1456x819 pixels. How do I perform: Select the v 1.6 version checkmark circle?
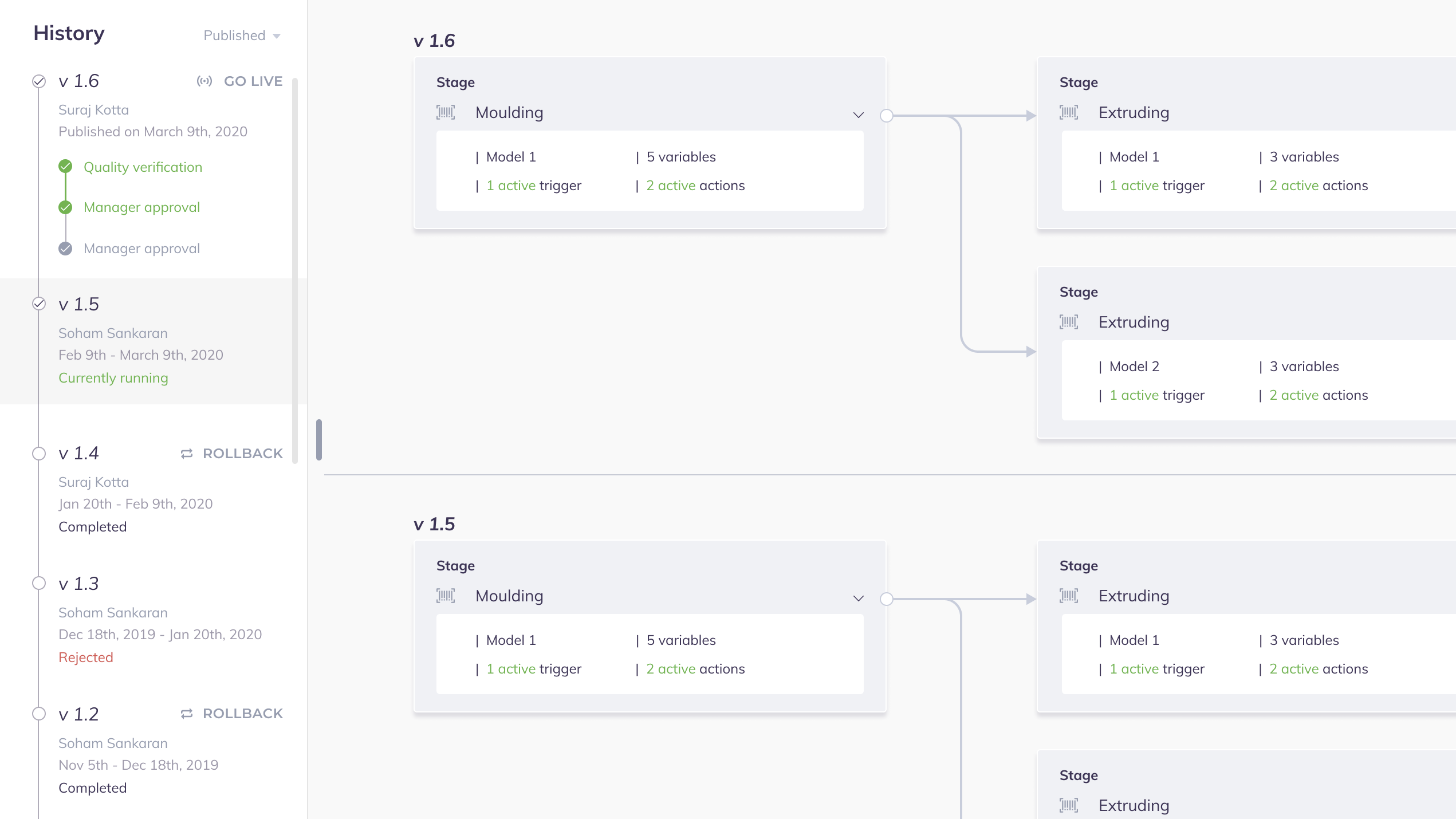[39, 81]
